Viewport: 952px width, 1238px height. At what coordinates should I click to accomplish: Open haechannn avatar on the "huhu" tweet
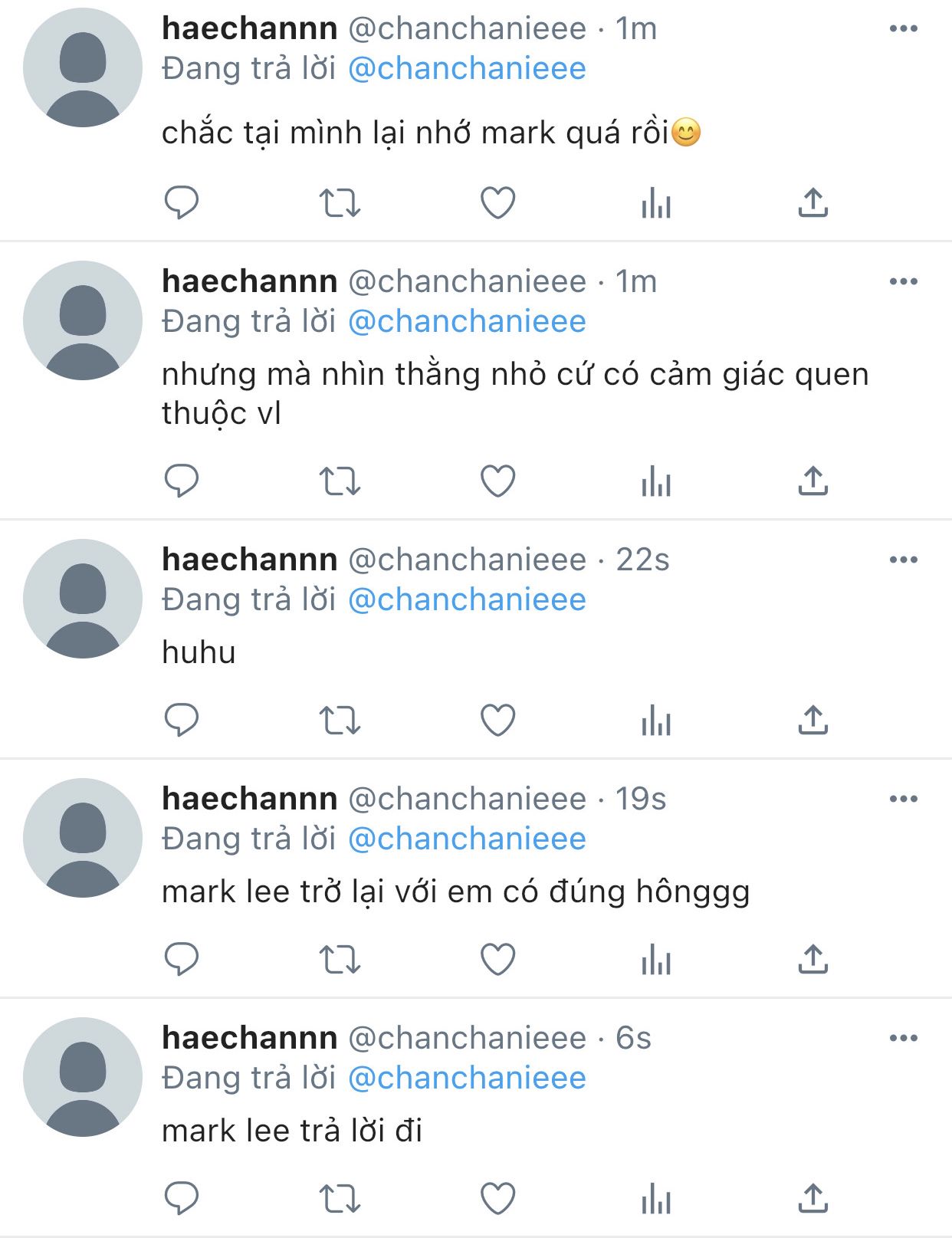coord(83,599)
